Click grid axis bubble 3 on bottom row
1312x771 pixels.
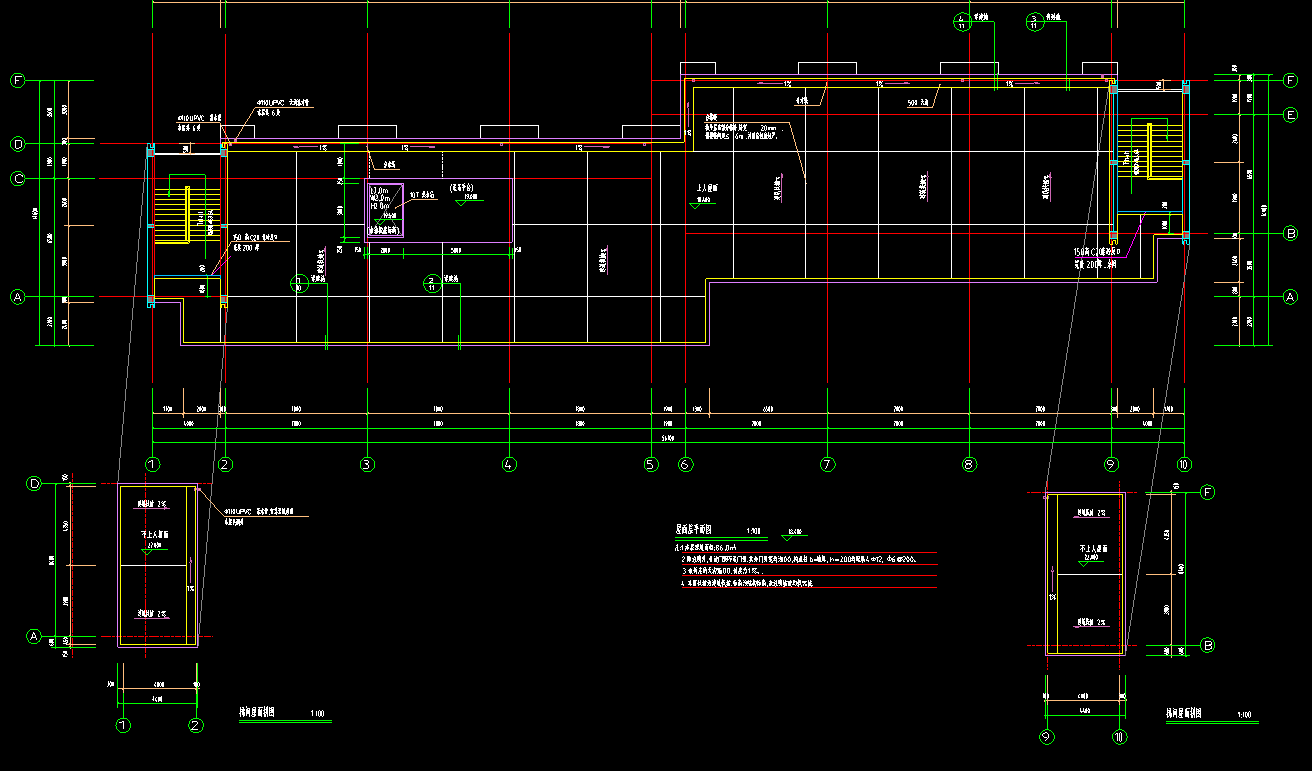click(x=367, y=464)
